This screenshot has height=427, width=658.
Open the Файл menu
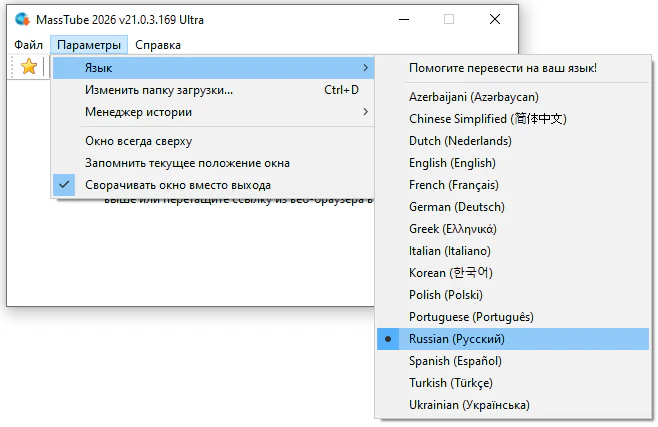coord(29,45)
